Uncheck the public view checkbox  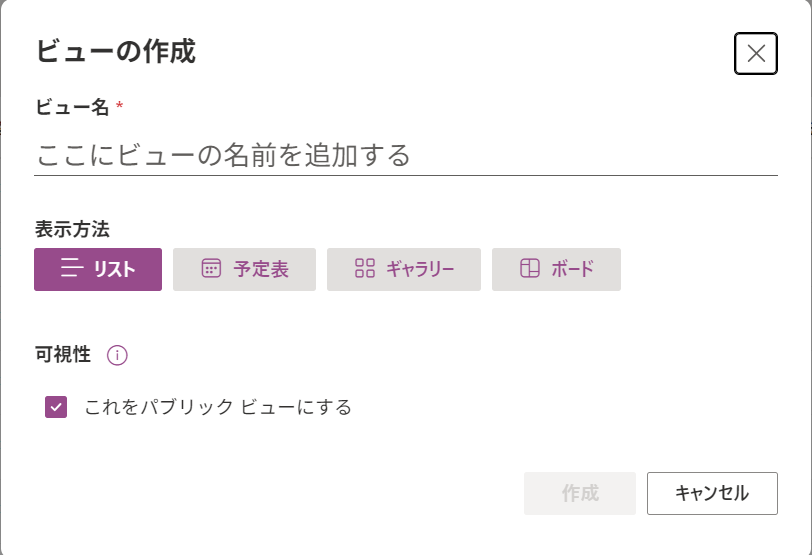[56, 407]
